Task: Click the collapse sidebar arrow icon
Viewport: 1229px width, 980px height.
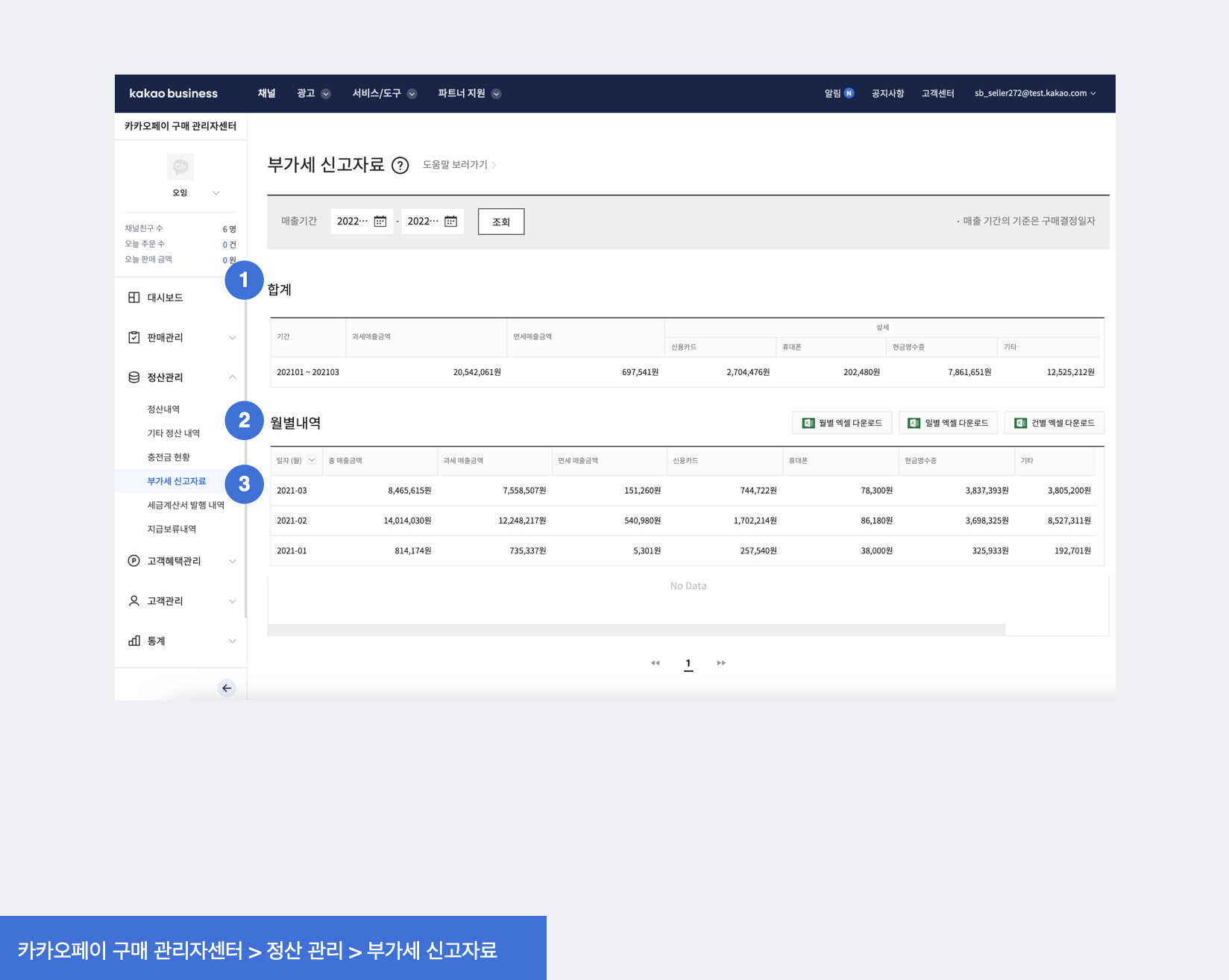Action: pos(227,688)
